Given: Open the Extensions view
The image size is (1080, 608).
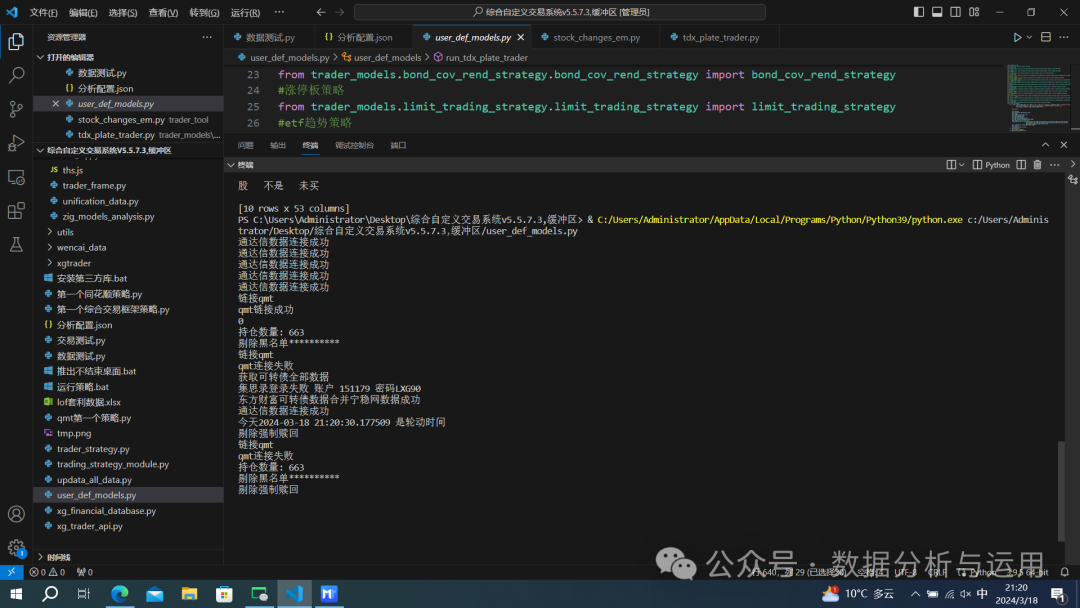Looking at the screenshot, I should pyautogui.click(x=16, y=211).
